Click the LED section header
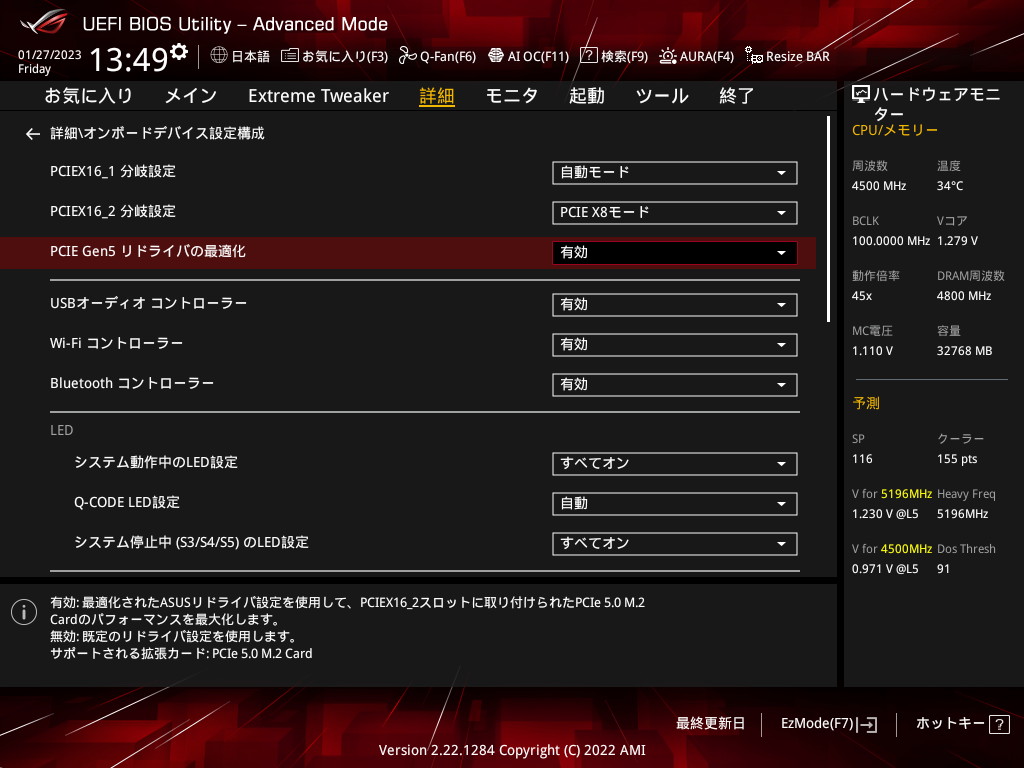The height and width of the screenshot is (768, 1024). [61, 430]
